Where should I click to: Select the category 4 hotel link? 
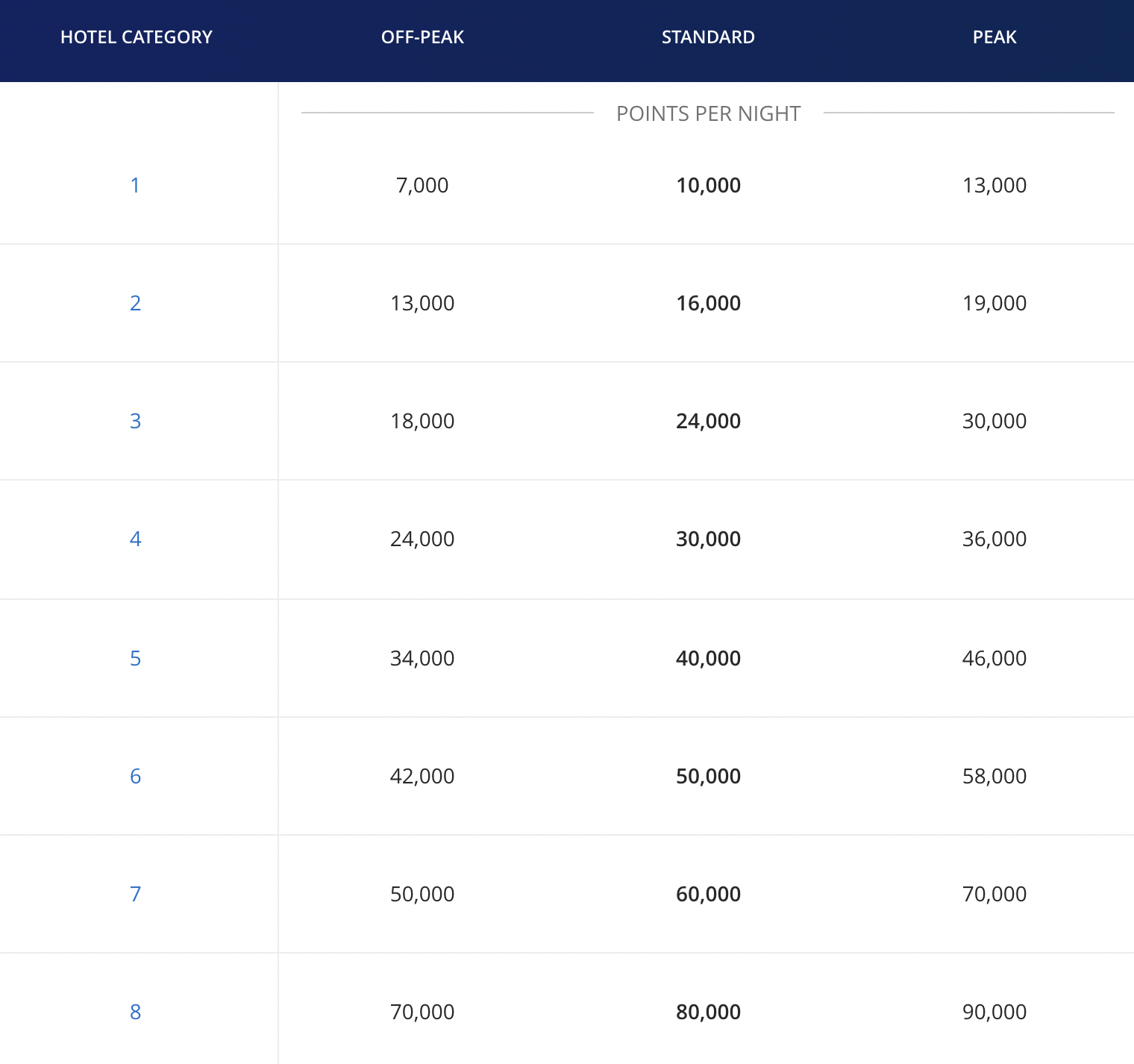[135, 539]
